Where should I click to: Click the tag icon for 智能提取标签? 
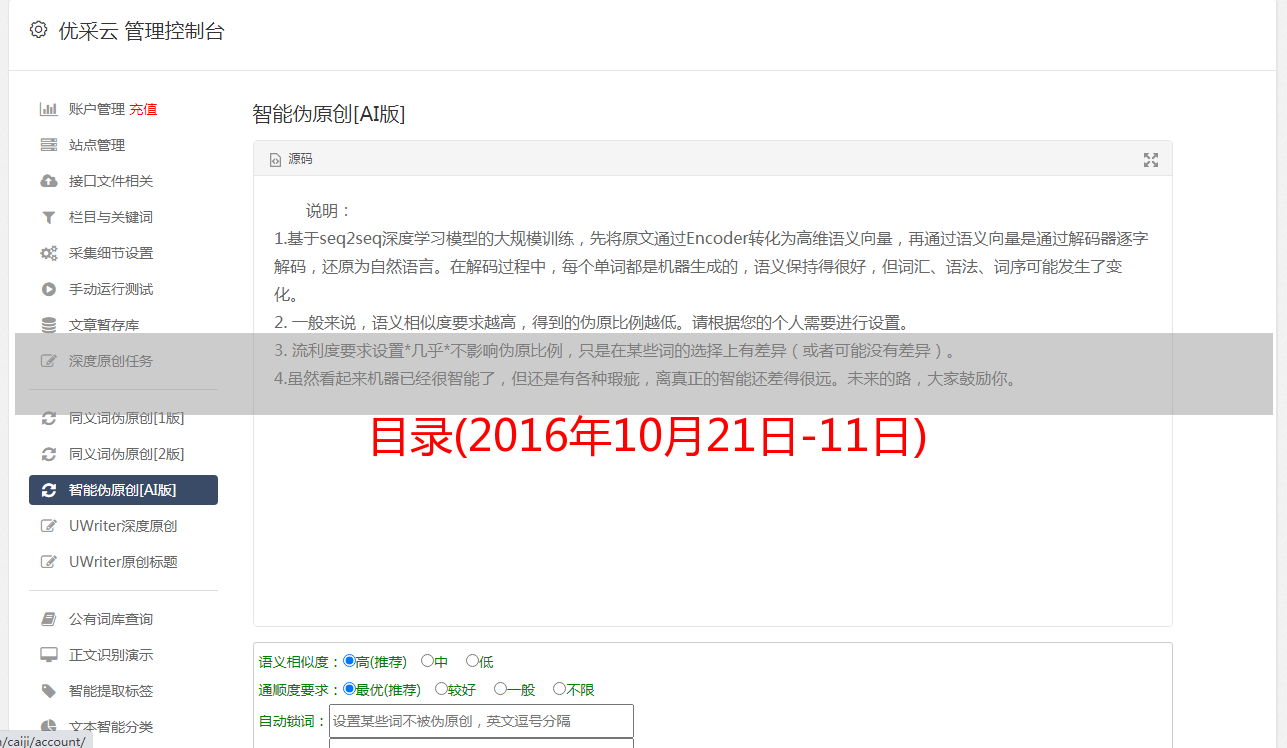(48, 691)
